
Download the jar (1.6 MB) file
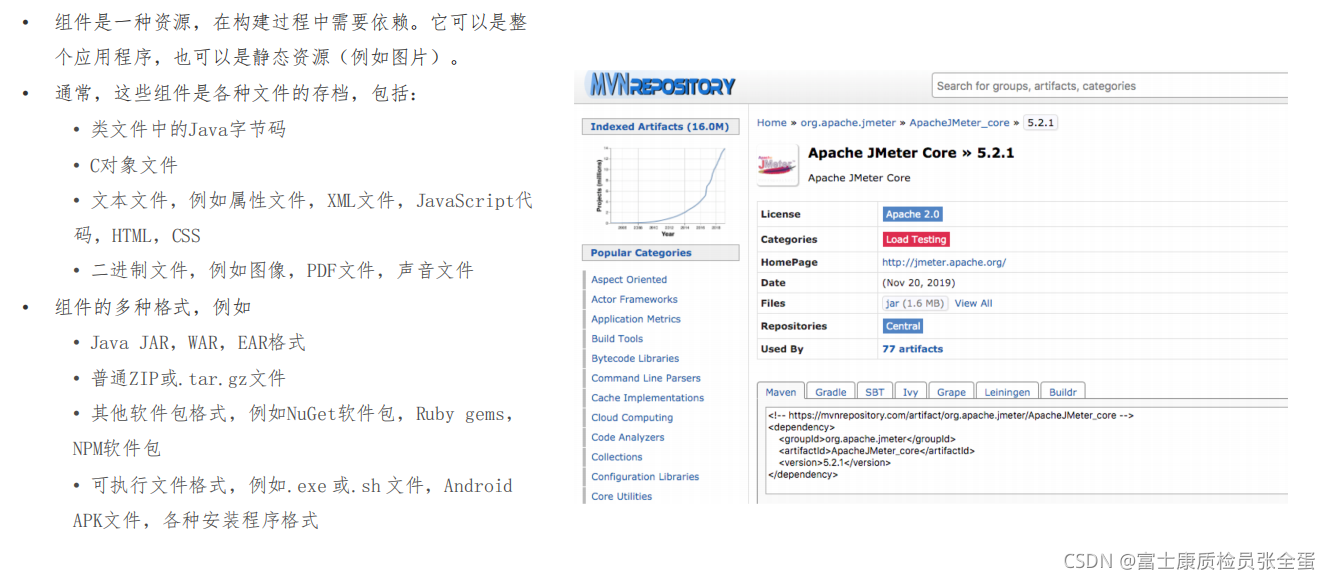[x=914, y=303]
